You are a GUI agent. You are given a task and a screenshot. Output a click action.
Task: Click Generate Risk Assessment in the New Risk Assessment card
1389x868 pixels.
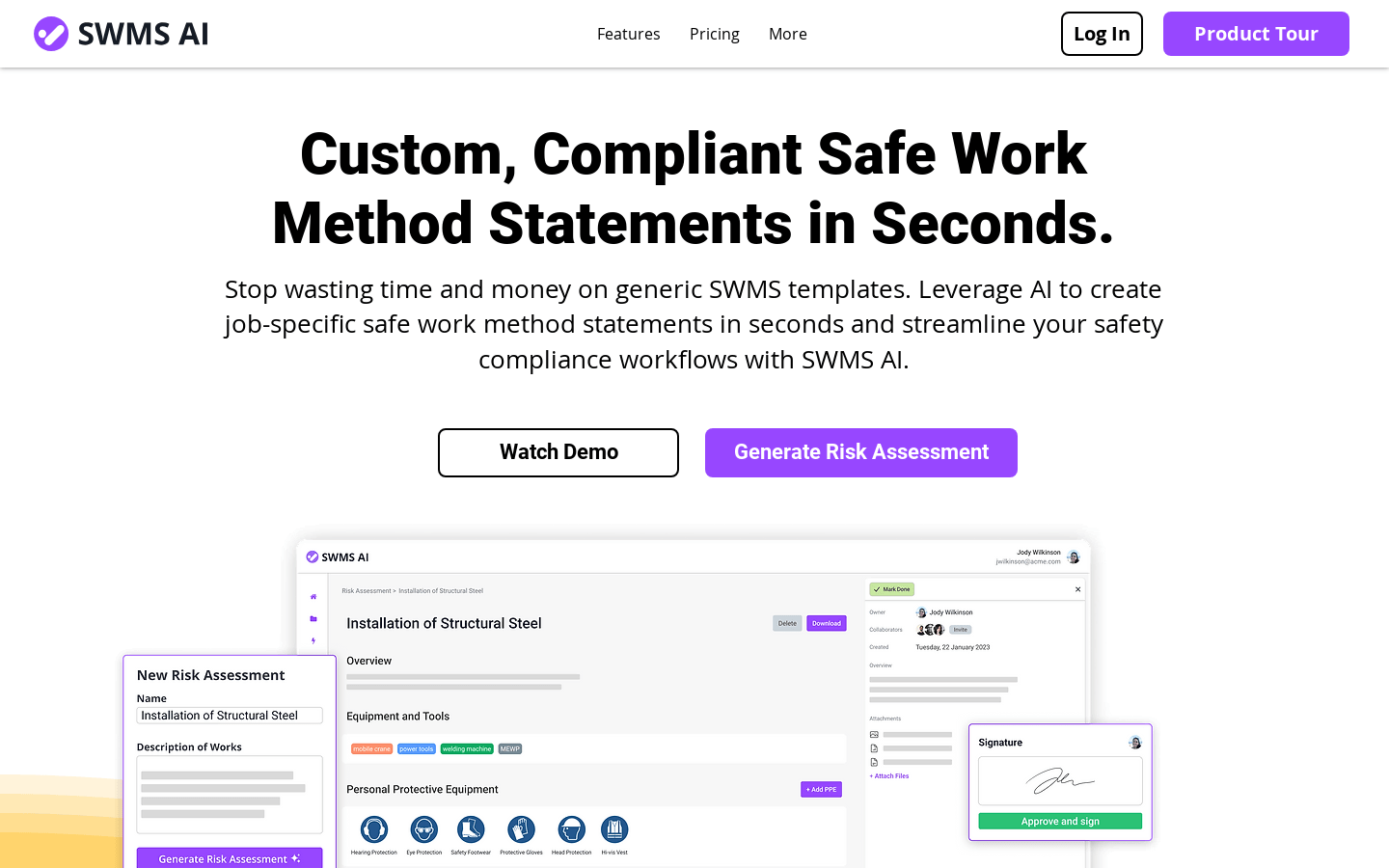230,858
